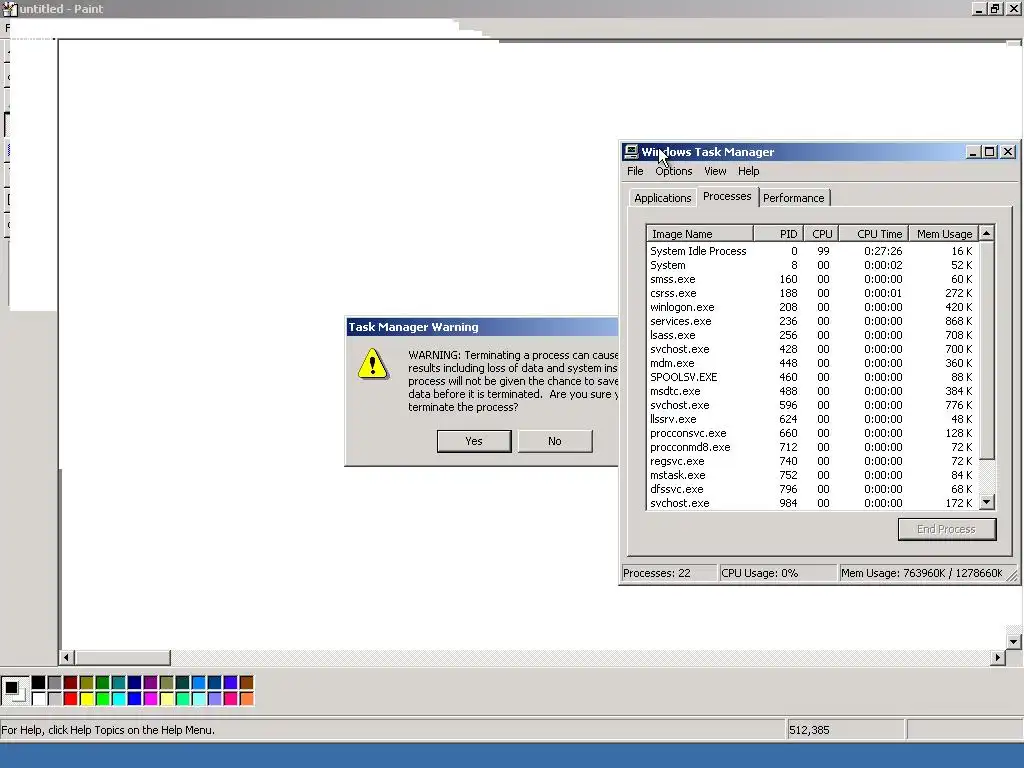
Task: Pick the brown color swatch
Action: tap(247, 682)
